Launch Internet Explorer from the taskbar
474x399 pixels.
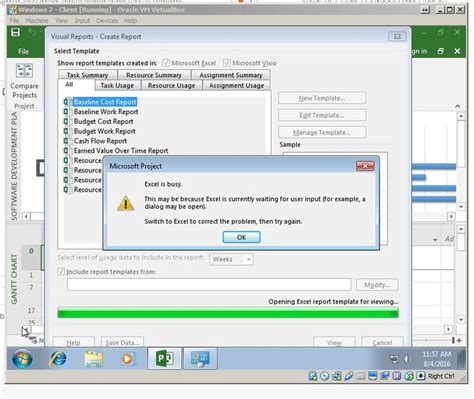(x=58, y=359)
